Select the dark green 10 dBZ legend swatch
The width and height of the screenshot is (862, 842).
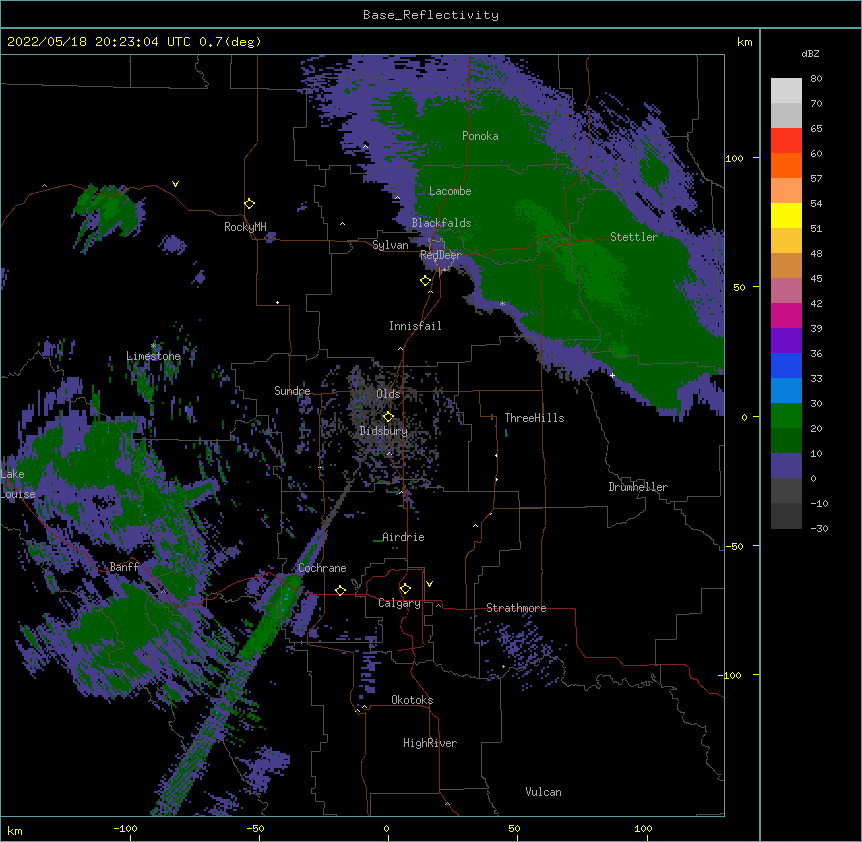tap(786, 440)
